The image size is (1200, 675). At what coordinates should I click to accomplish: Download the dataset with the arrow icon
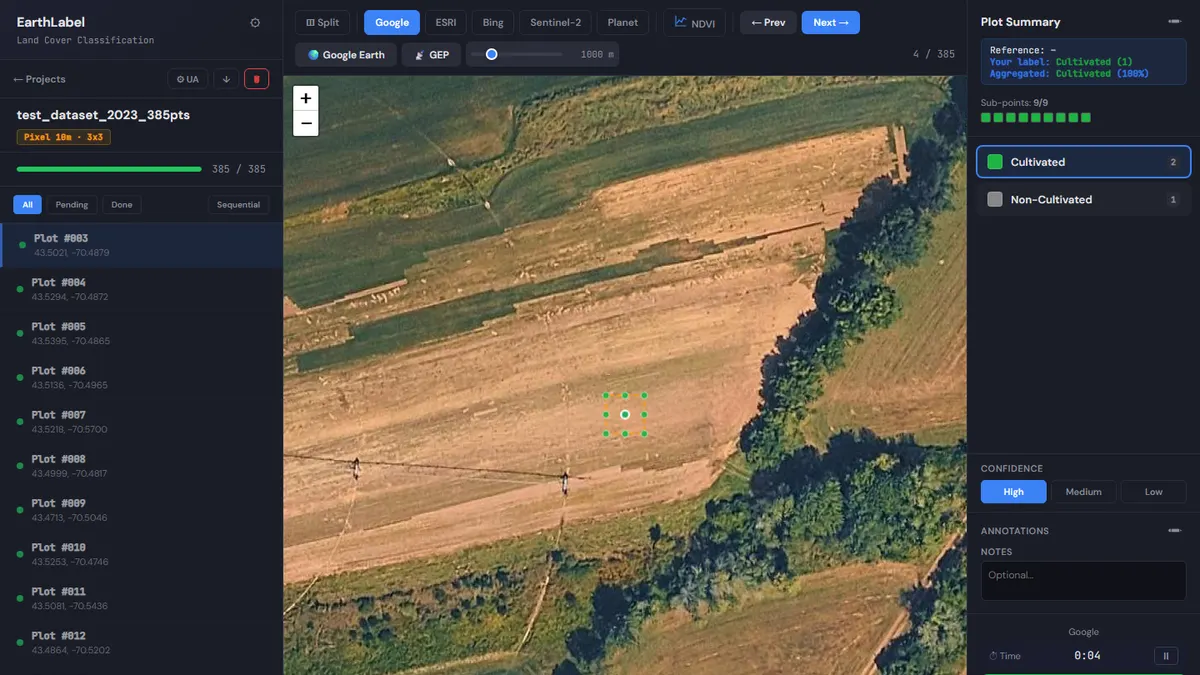226,79
